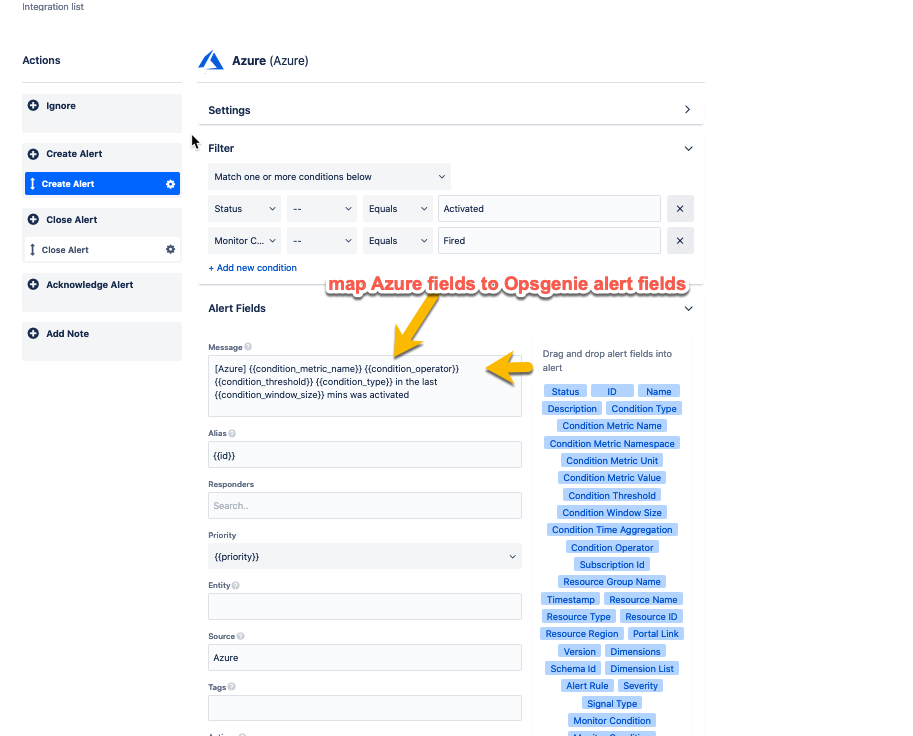Click the plus icon beside the Create Alert heading
Image resolution: width=913 pixels, height=736 pixels.
[33, 154]
